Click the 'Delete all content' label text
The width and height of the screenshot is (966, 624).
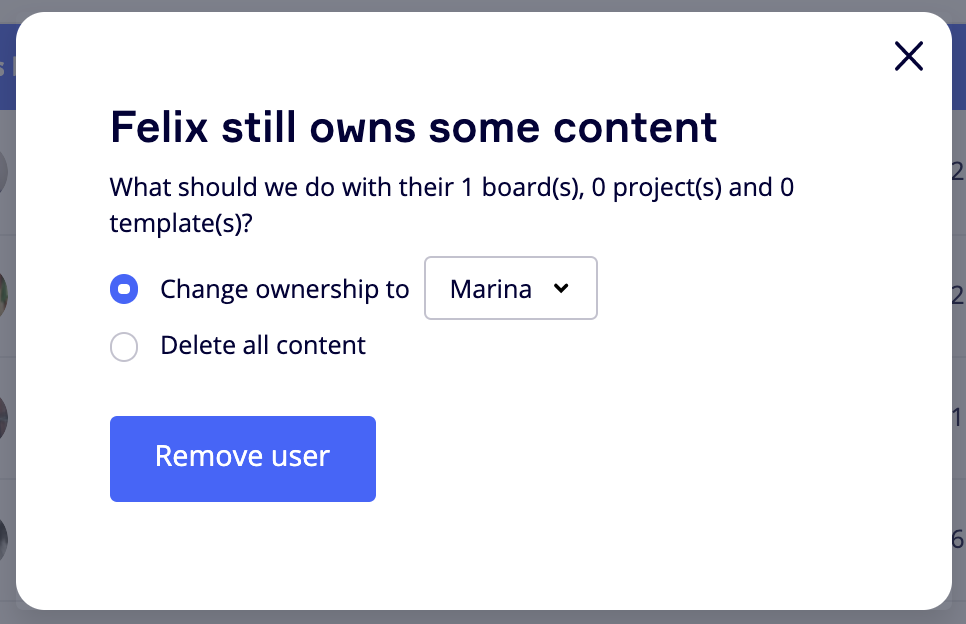pyautogui.click(x=263, y=346)
